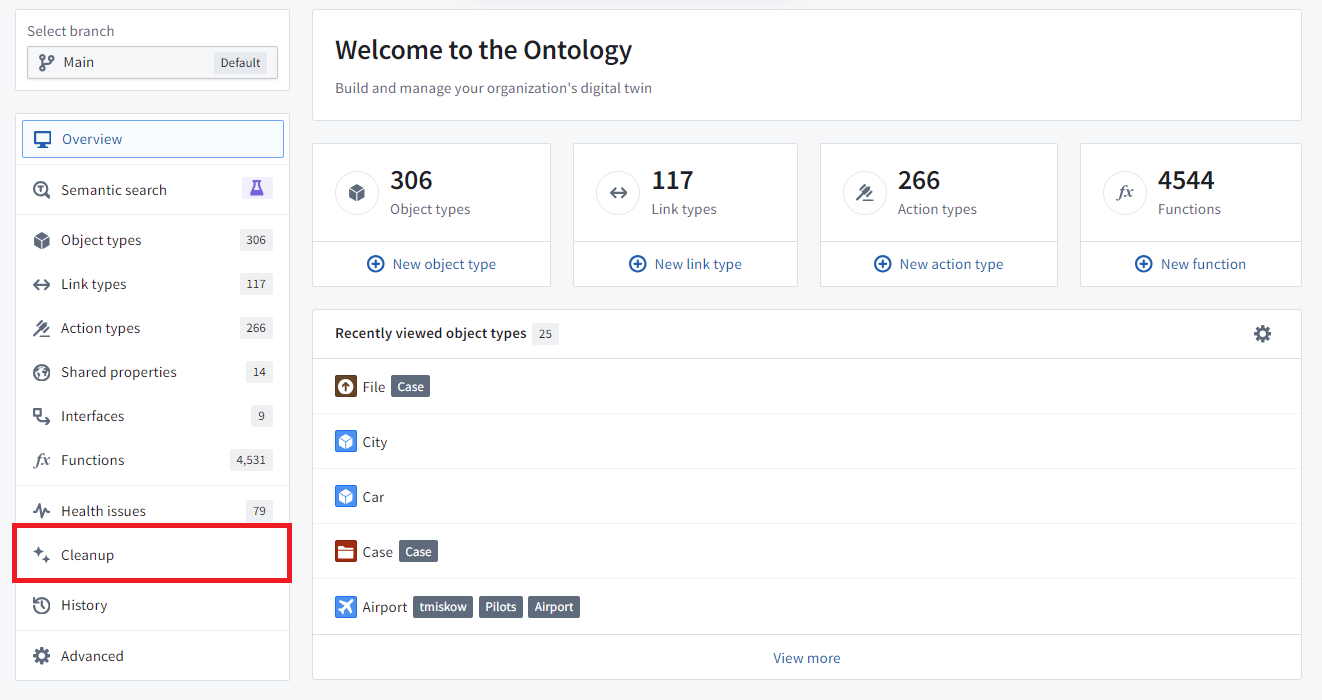Open Semantic search in sidebar
The image size is (1322, 700).
[153, 189]
